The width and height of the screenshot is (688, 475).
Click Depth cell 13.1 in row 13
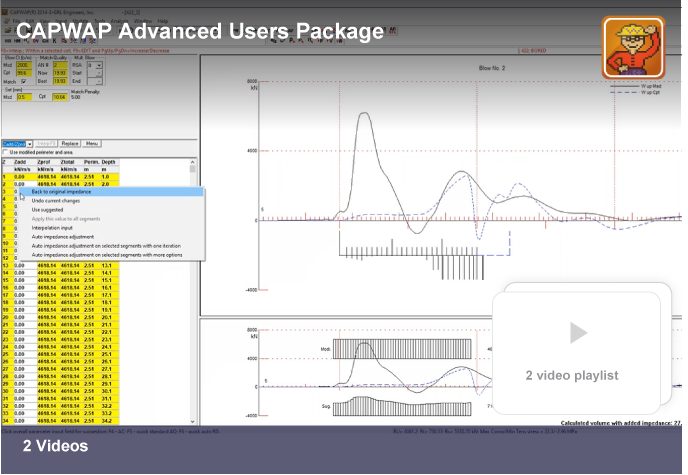[x=110, y=265]
